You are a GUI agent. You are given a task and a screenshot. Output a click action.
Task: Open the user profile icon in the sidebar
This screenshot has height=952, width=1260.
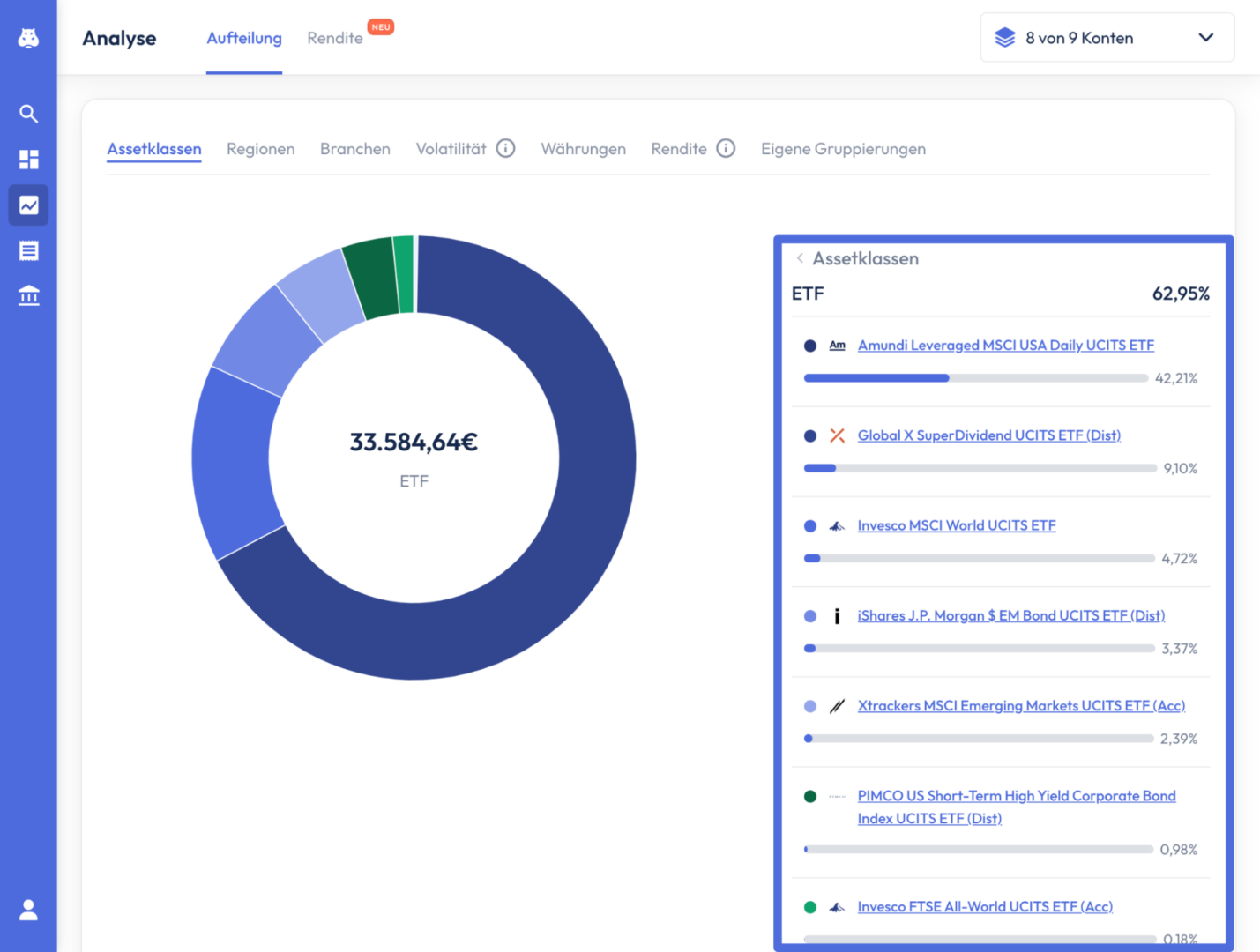pos(28,910)
